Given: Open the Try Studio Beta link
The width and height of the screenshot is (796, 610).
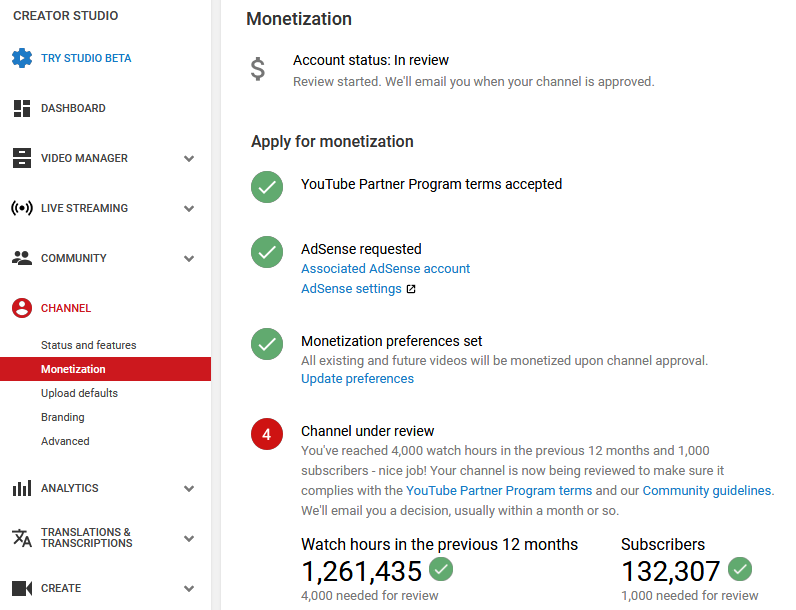Looking at the screenshot, I should (x=86, y=58).
